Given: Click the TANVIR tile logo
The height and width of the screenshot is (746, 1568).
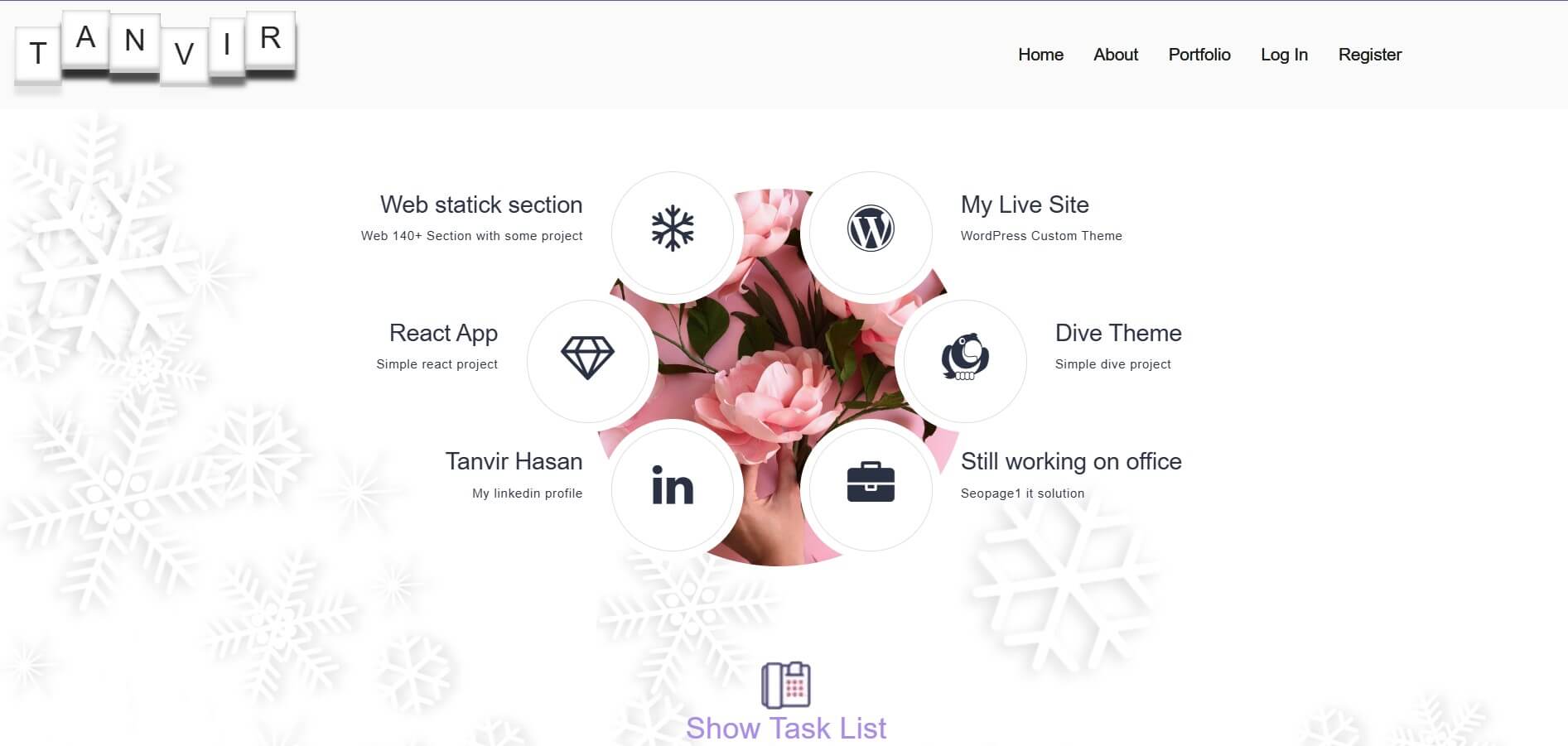Looking at the screenshot, I should (156, 50).
